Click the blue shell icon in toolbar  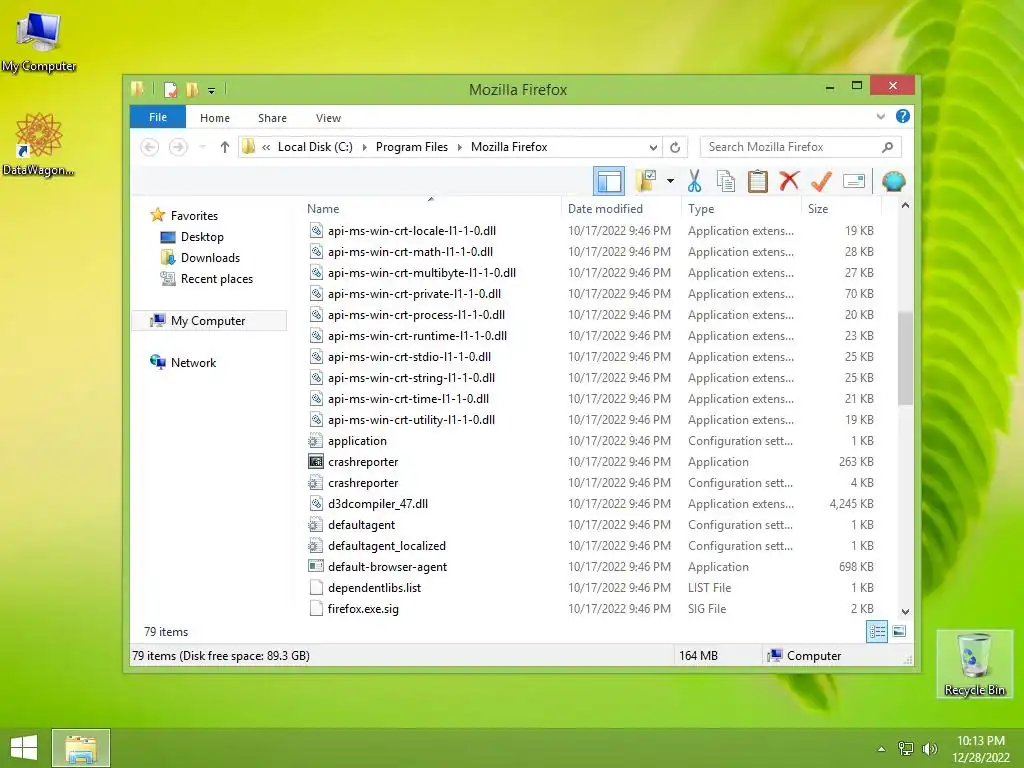[x=893, y=182]
